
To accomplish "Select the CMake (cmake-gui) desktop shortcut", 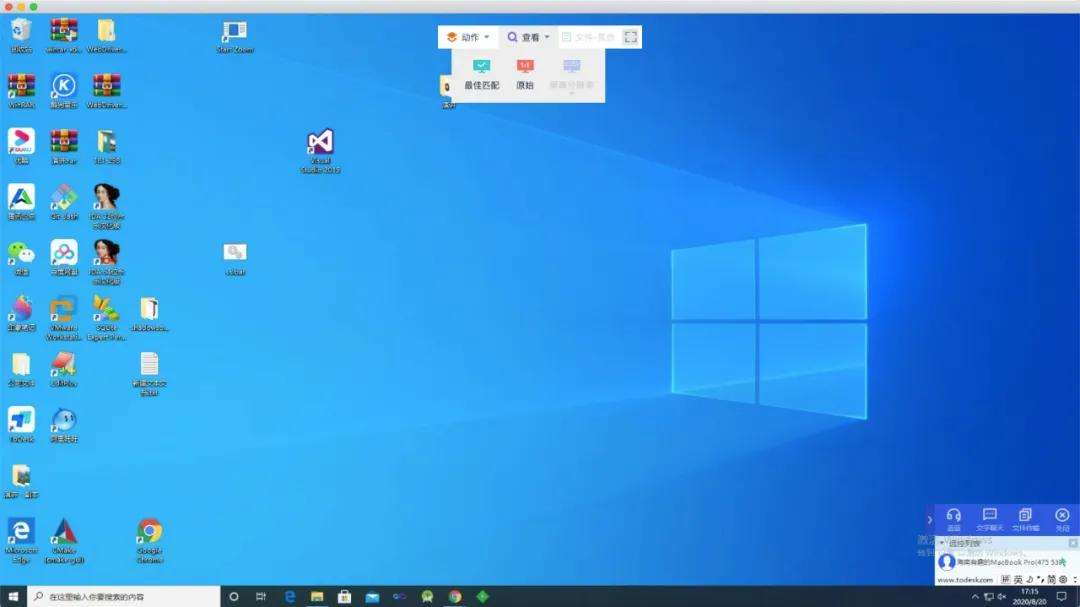I will click(x=64, y=542).
